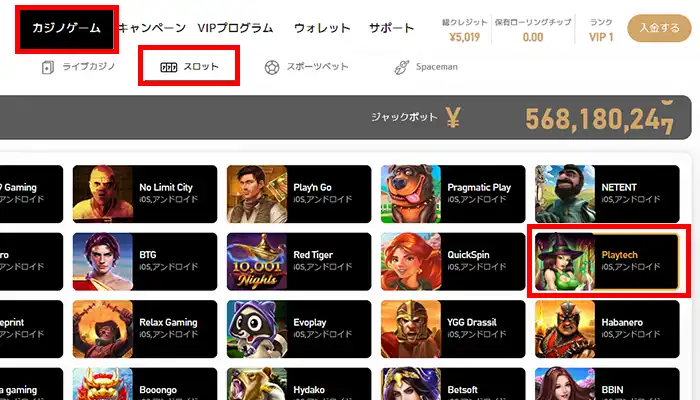The height and width of the screenshot is (400, 700).
Task: Click Pragmatic Play dog thumbnail
Action: coord(411,194)
